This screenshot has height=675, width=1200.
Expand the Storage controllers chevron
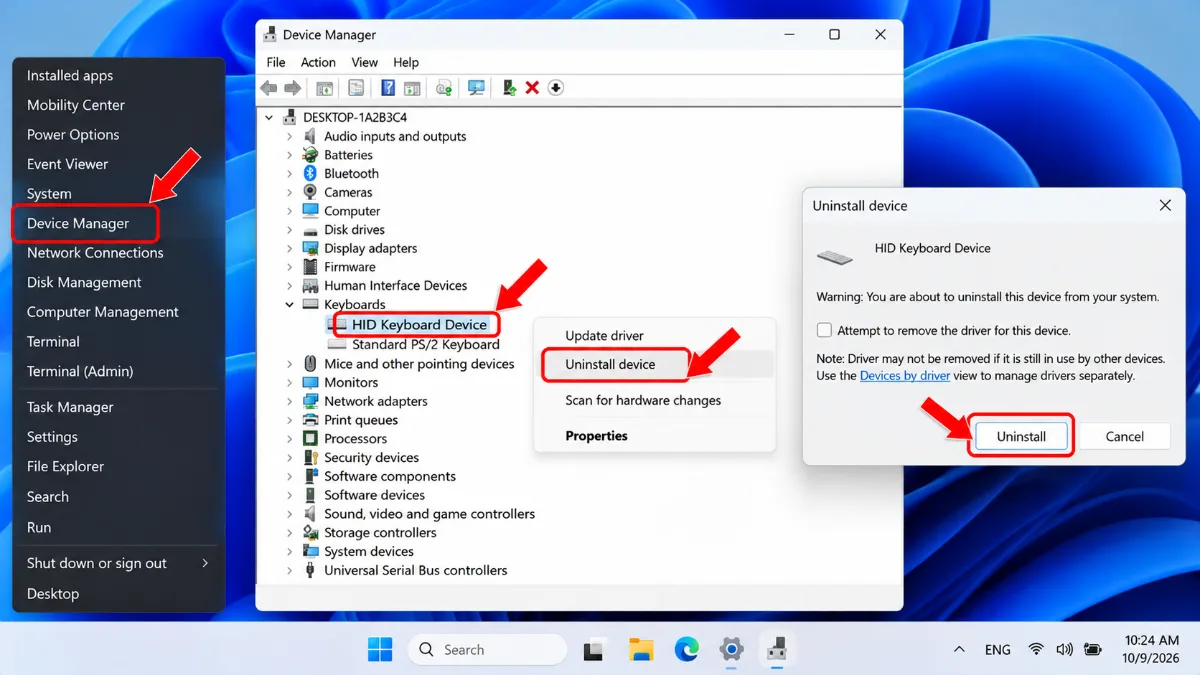pyautogui.click(x=290, y=533)
